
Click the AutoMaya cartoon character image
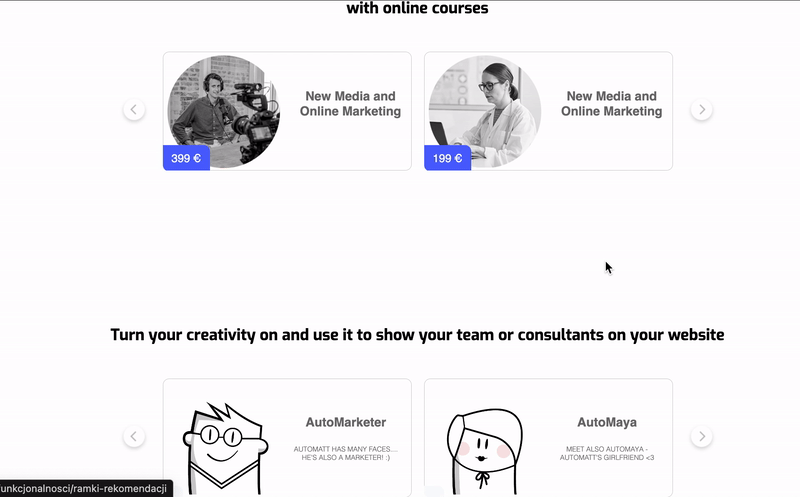click(485, 451)
